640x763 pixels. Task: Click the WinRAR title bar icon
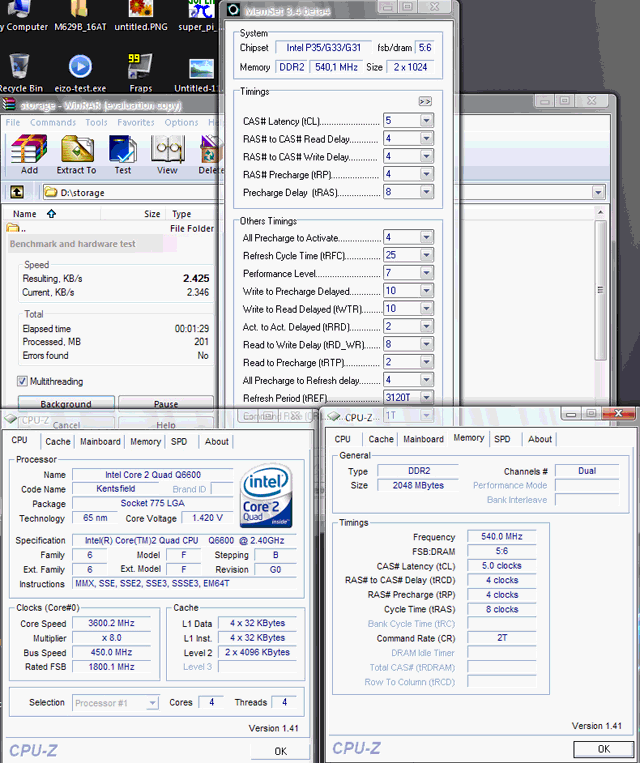coord(9,104)
